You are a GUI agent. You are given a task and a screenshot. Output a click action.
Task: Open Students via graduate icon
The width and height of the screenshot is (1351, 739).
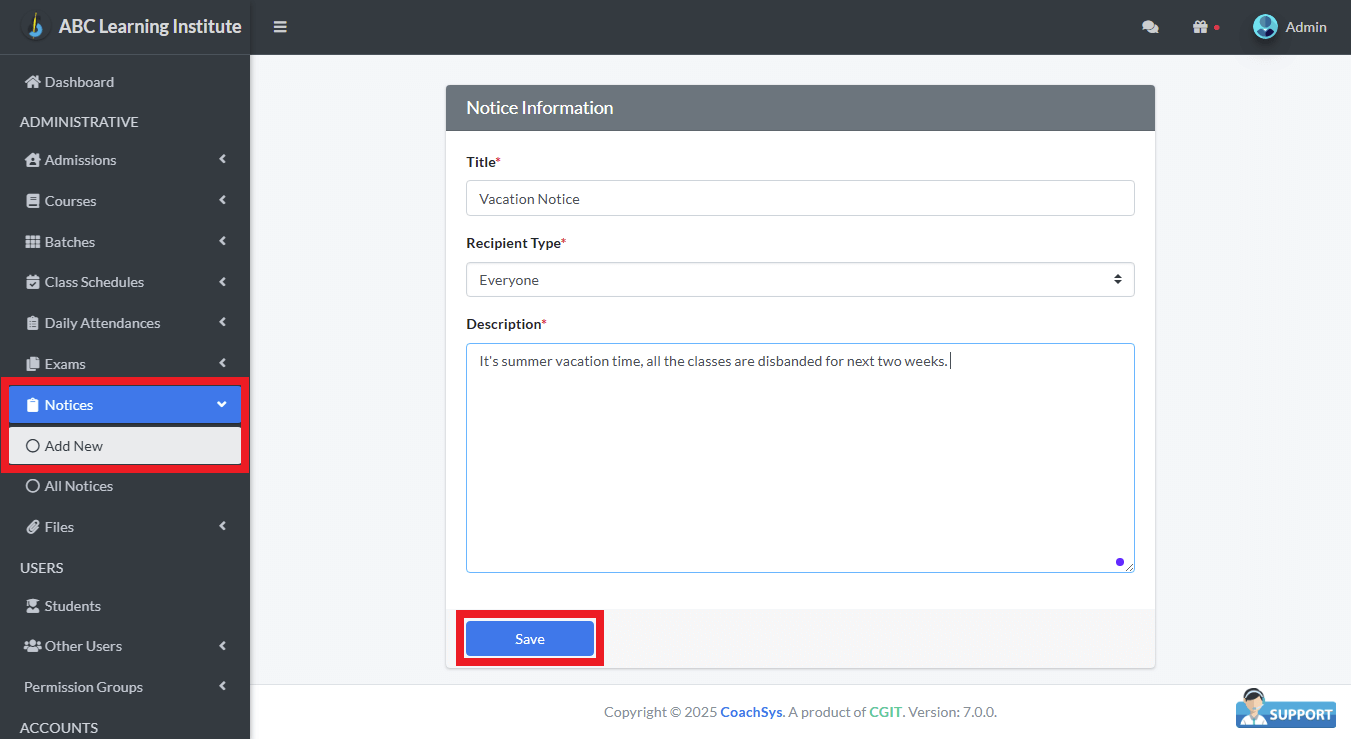pos(33,606)
